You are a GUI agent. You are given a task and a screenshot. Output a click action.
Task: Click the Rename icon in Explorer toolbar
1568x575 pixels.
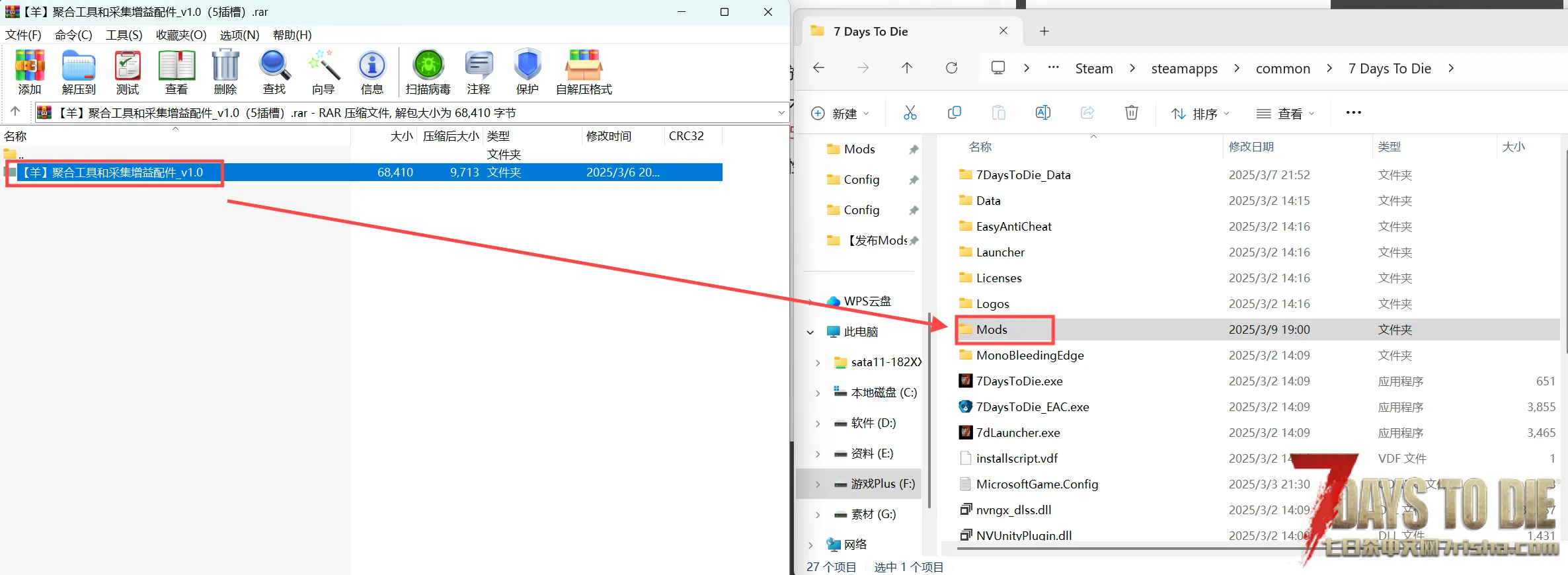coord(1042,113)
